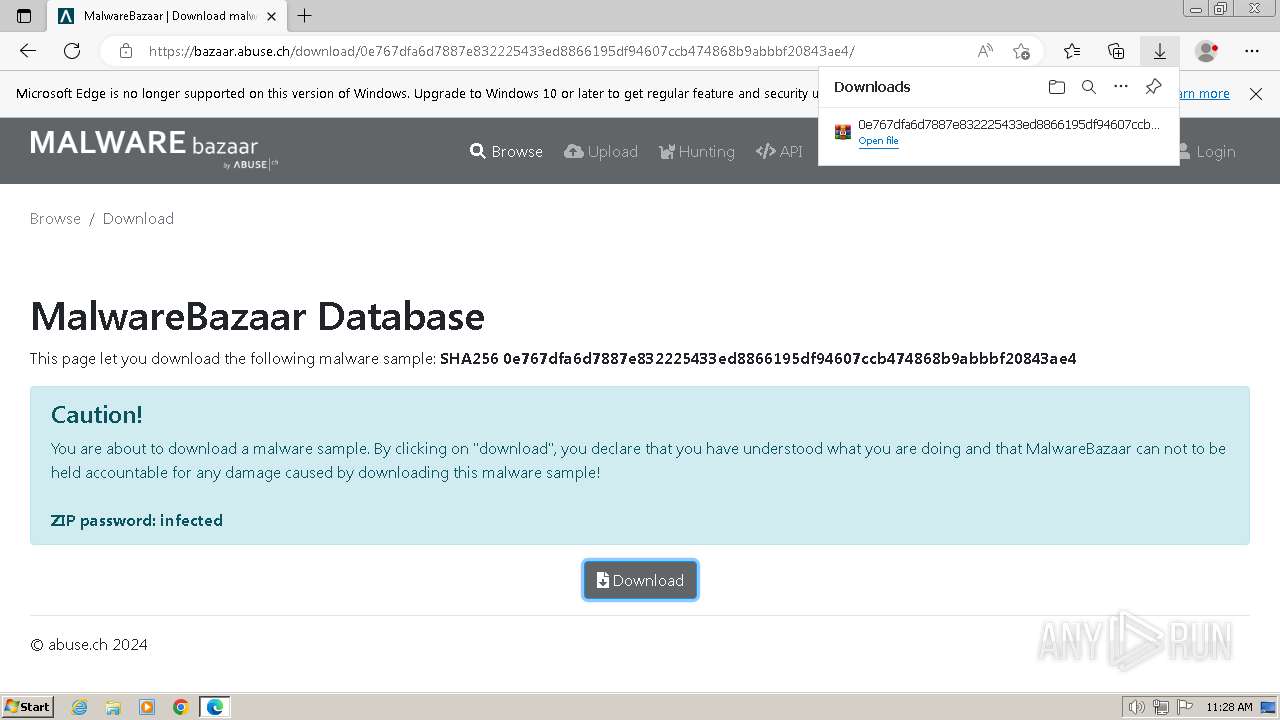The height and width of the screenshot is (720, 1280).
Task: Open more options in Downloads panel
Action: point(1121,87)
